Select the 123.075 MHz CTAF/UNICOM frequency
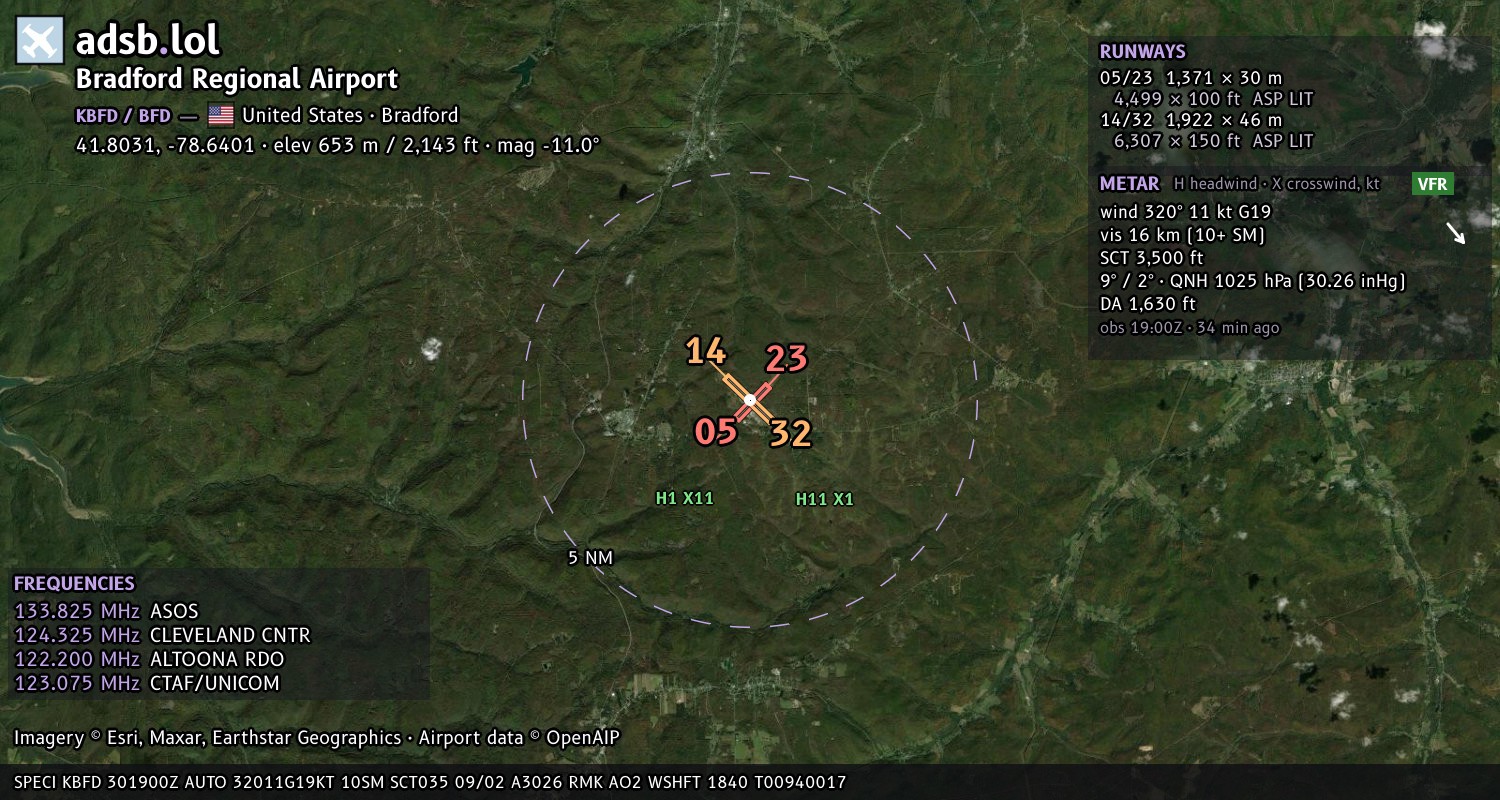This screenshot has height=800, width=1500. (147, 683)
